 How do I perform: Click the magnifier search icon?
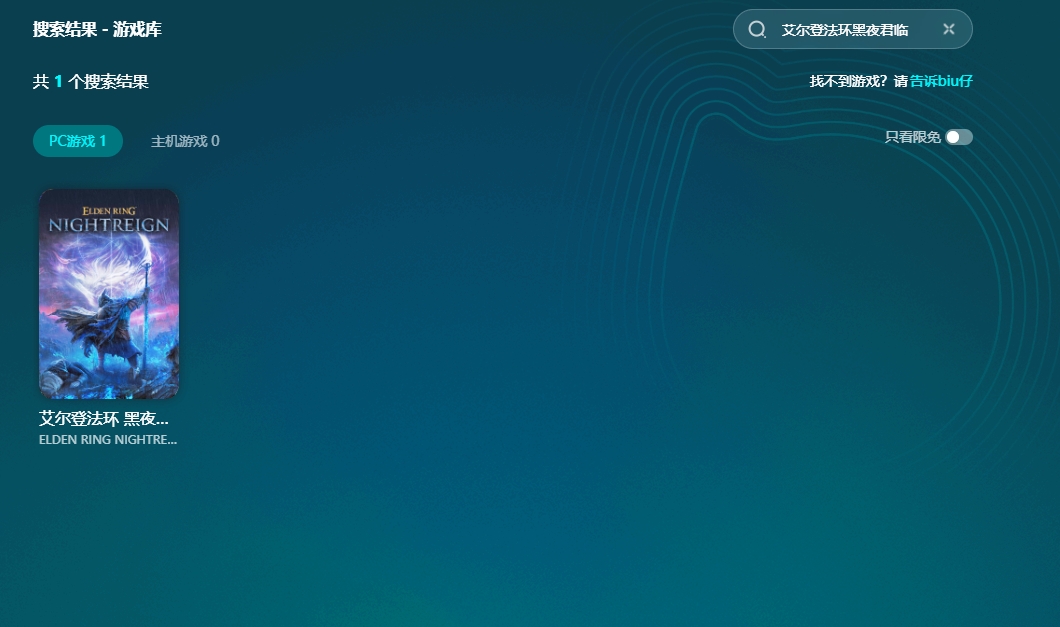(757, 29)
